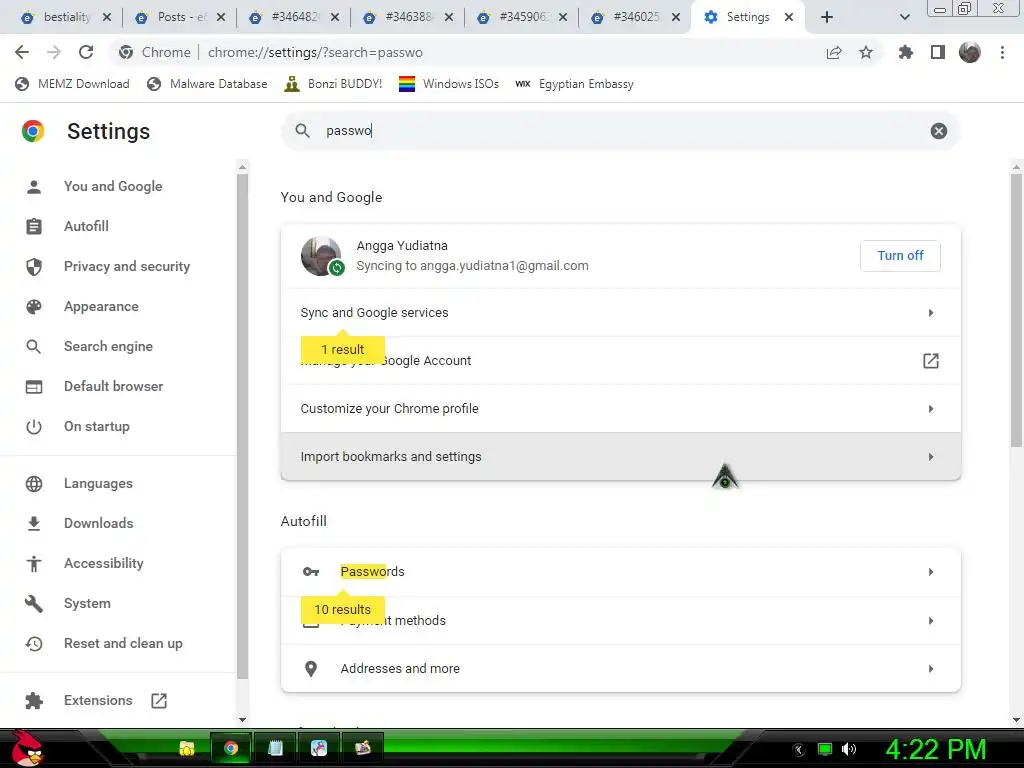1024x768 pixels.
Task: Open Search engine settings
Action: coord(108,346)
